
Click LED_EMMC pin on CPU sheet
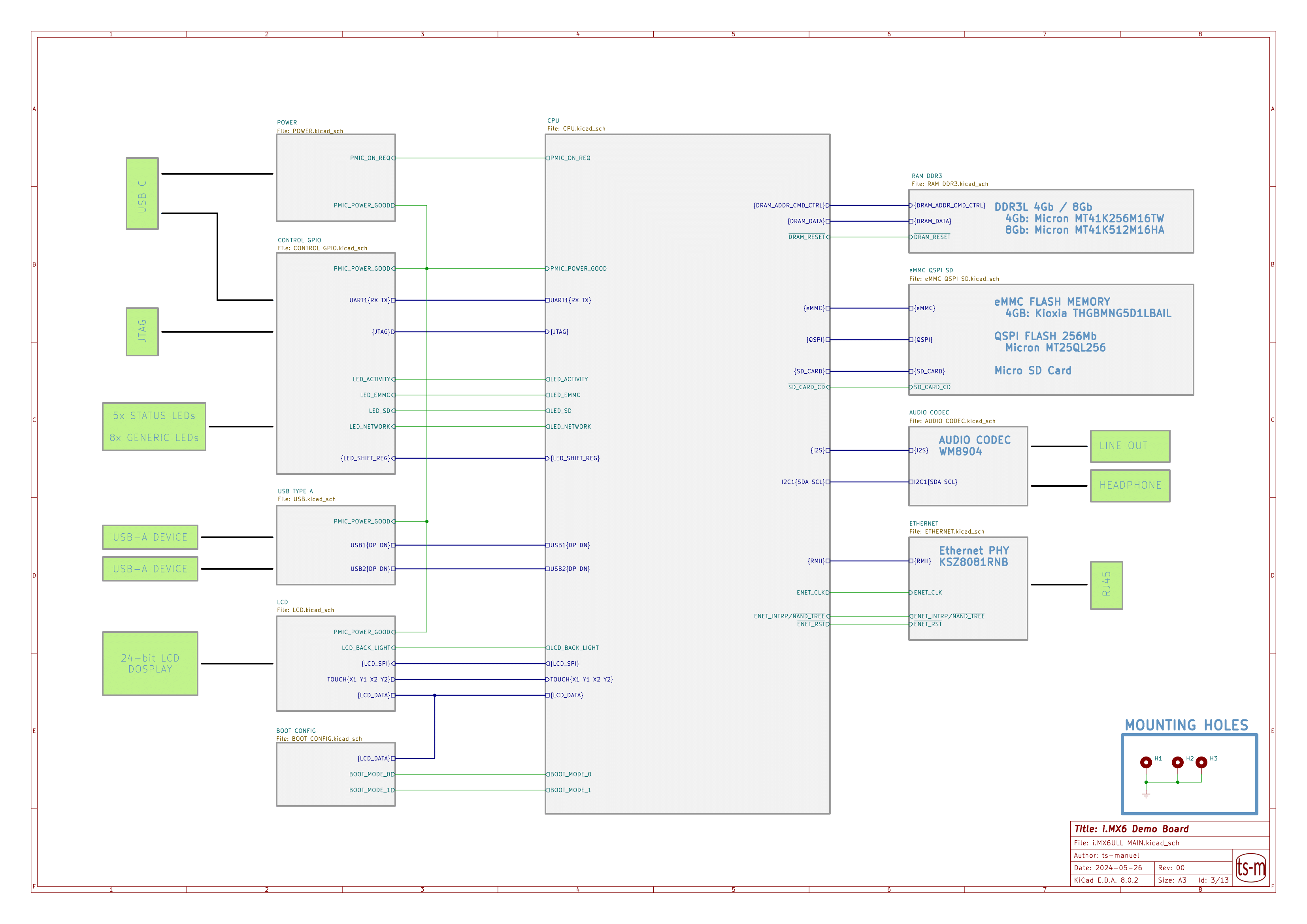coord(564,395)
